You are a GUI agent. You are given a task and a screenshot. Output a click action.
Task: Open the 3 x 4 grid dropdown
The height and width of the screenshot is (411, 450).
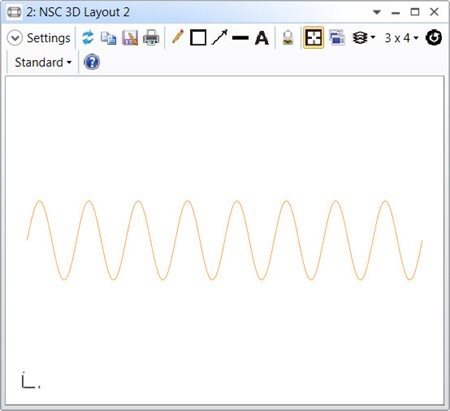(401, 38)
